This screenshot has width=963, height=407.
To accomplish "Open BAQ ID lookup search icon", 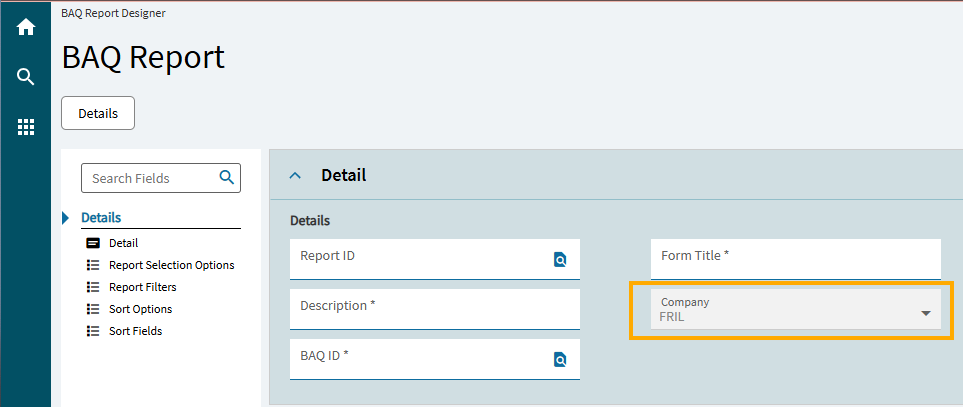I will (x=560, y=360).
